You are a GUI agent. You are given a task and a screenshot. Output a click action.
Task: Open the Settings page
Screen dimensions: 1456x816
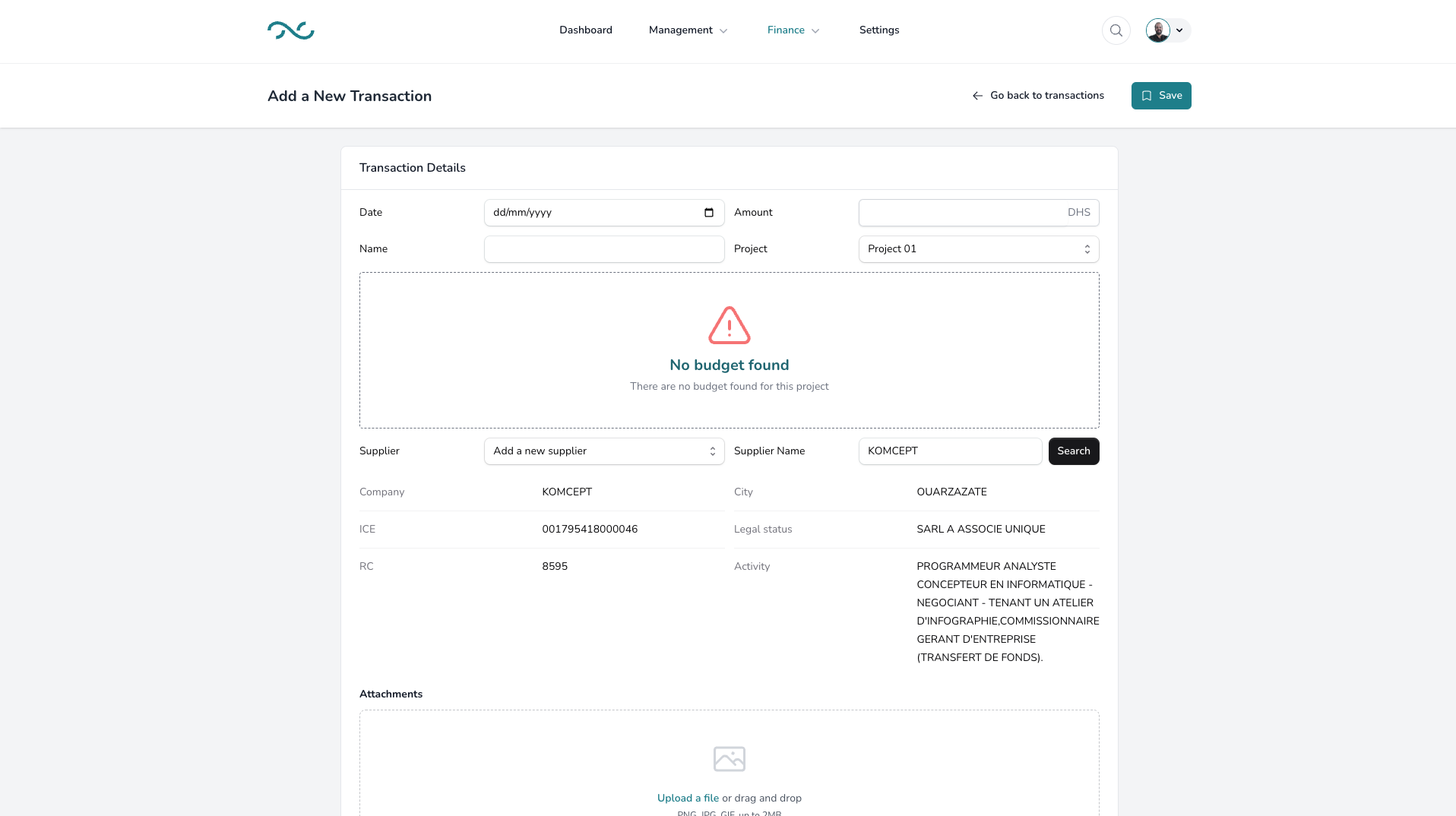(878, 30)
